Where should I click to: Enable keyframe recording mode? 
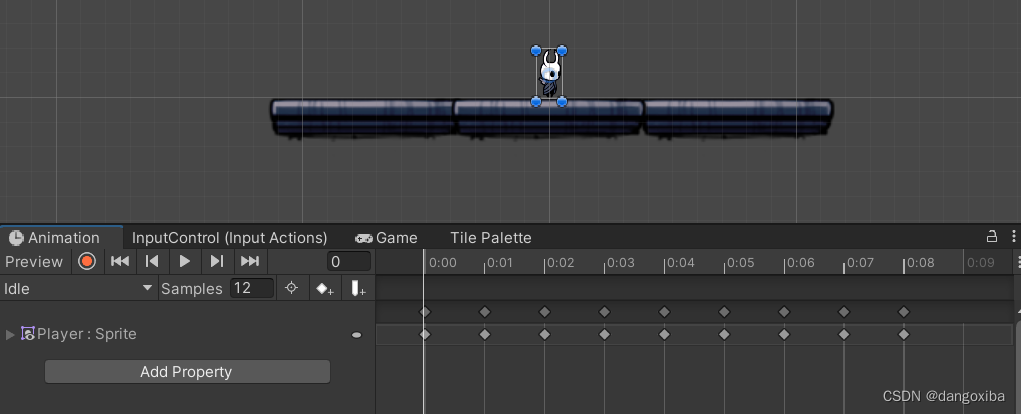[87, 262]
